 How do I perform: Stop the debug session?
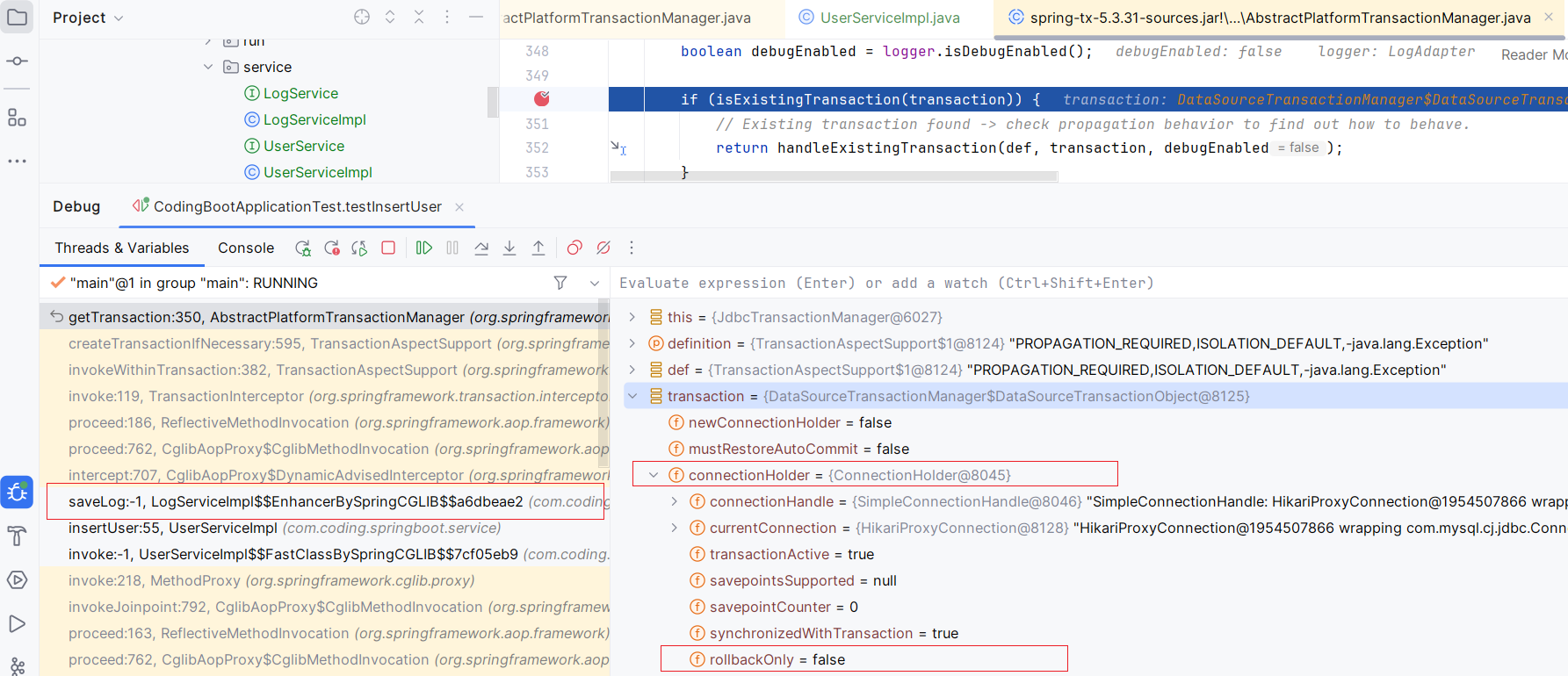click(388, 248)
